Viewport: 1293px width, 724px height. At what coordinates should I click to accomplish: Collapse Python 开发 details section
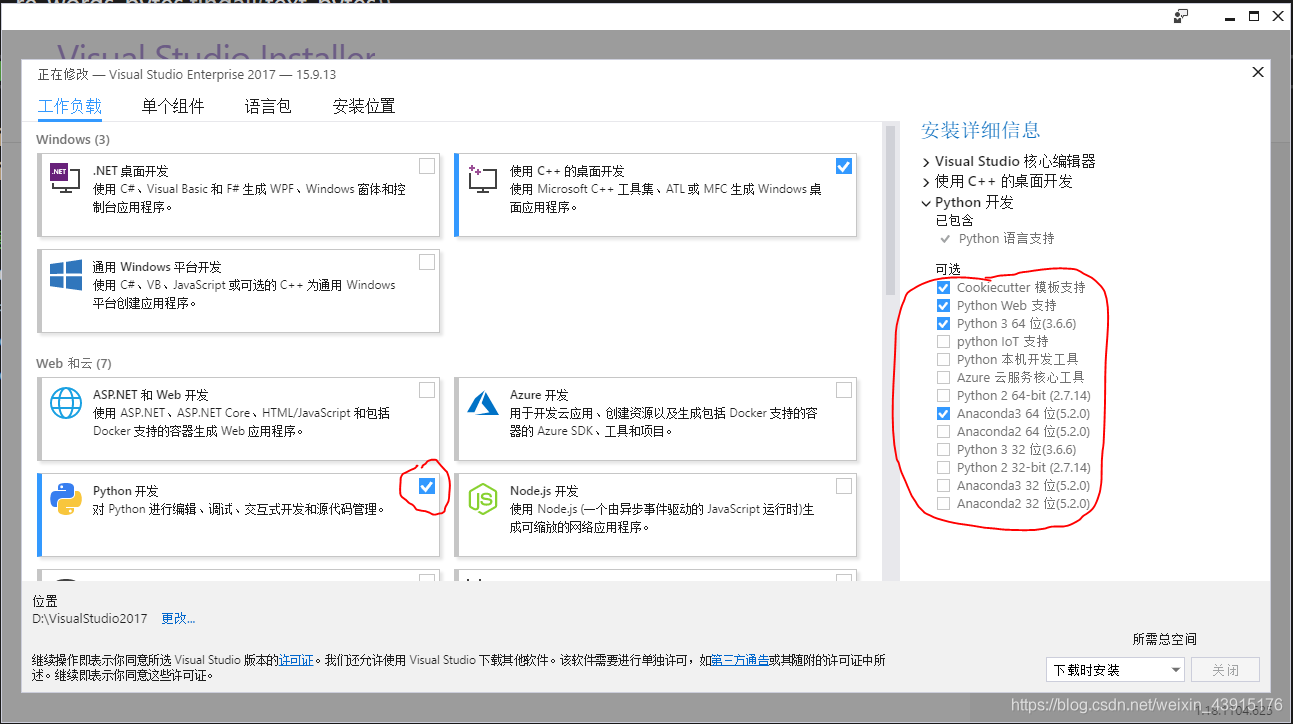tap(926, 202)
